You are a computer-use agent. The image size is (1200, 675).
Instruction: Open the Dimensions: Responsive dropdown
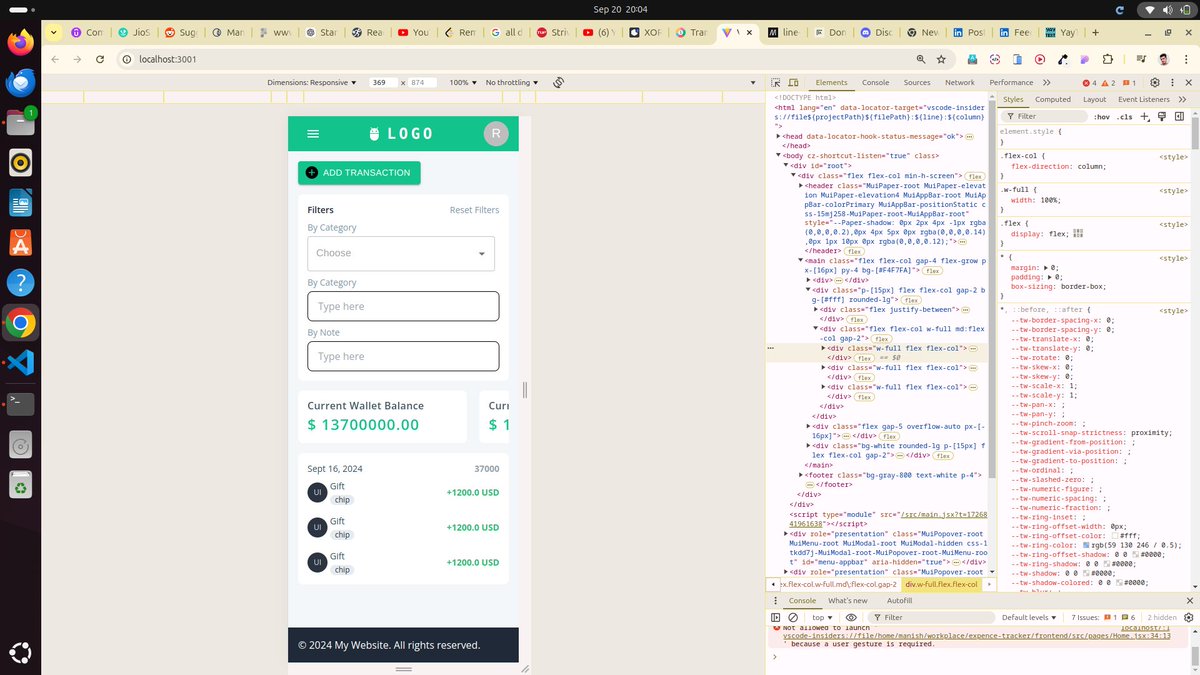(312, 83)
